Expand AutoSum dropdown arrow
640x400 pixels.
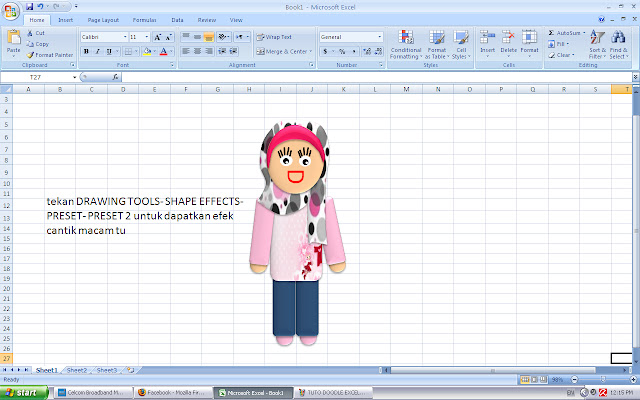coord(584,33)
